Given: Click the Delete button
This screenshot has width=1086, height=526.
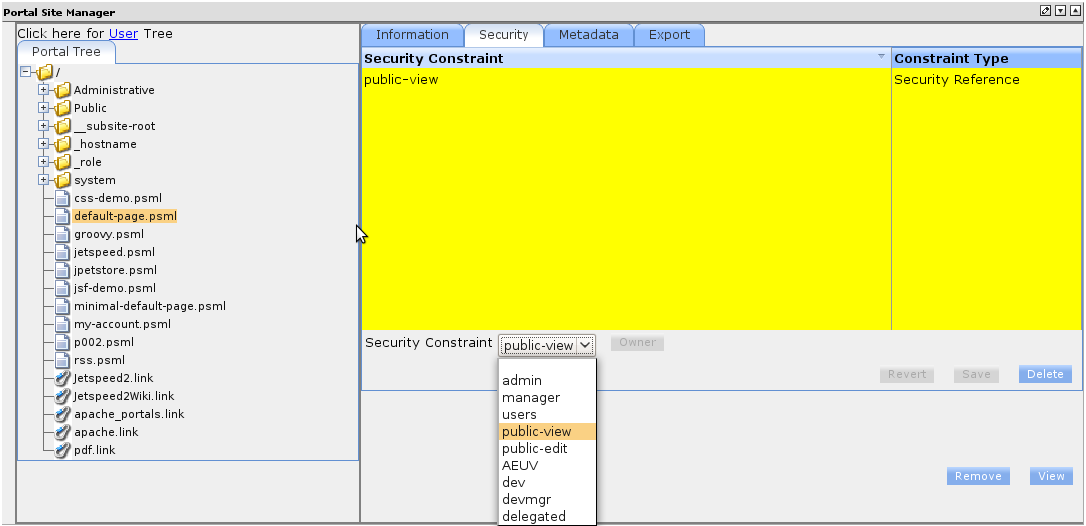Looking at the screenshot, I should click(1045, 374).
